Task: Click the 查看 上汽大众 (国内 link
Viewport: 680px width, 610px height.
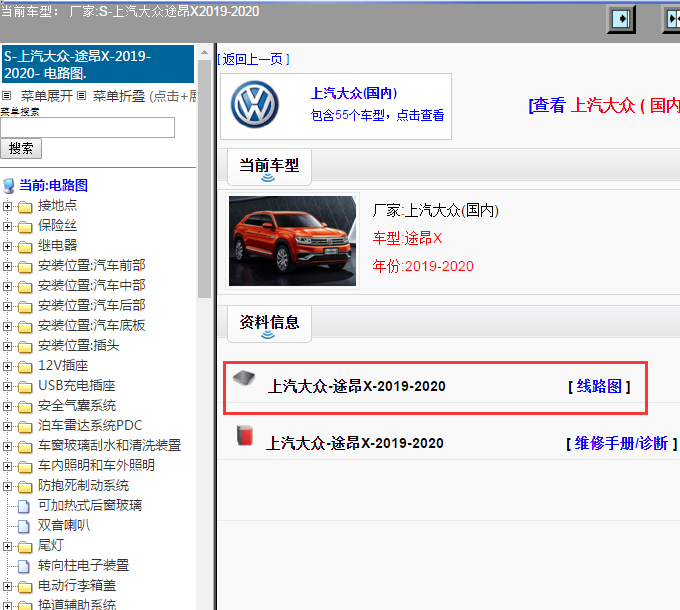Action: point(604,105)
